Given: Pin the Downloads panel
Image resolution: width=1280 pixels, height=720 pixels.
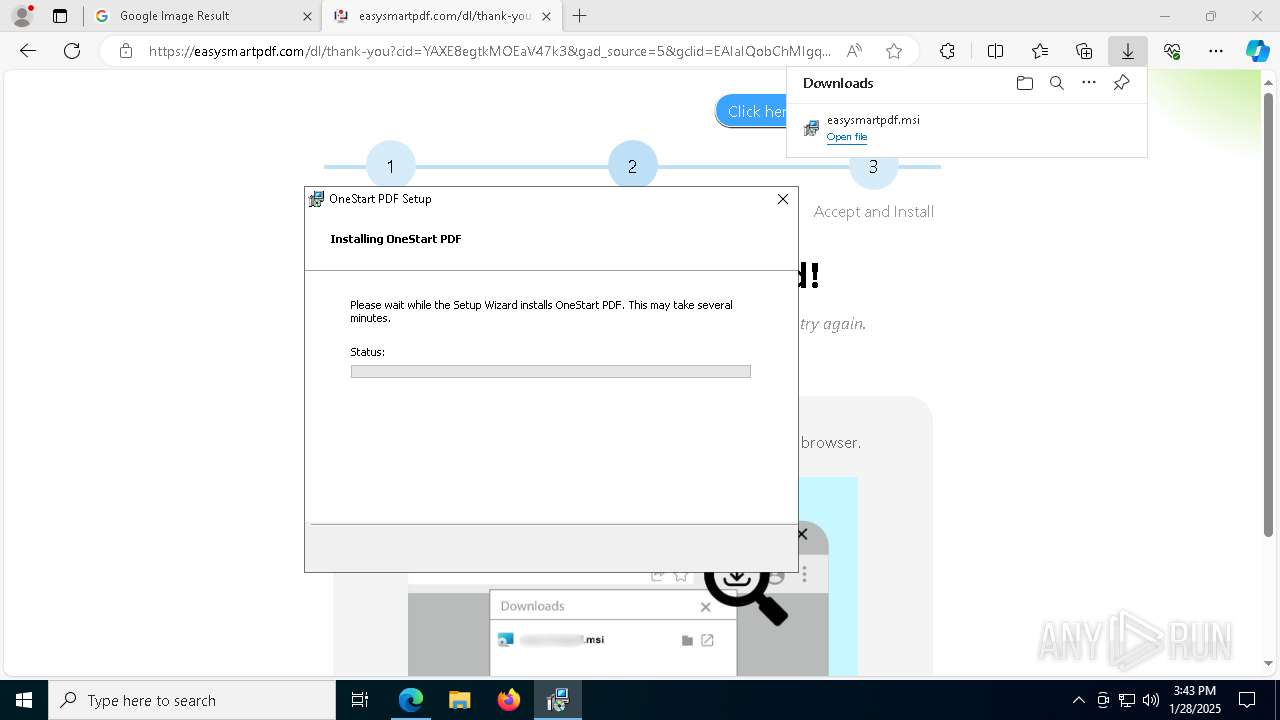Looking at the screenshot, I should click(x=1121, y=83).
